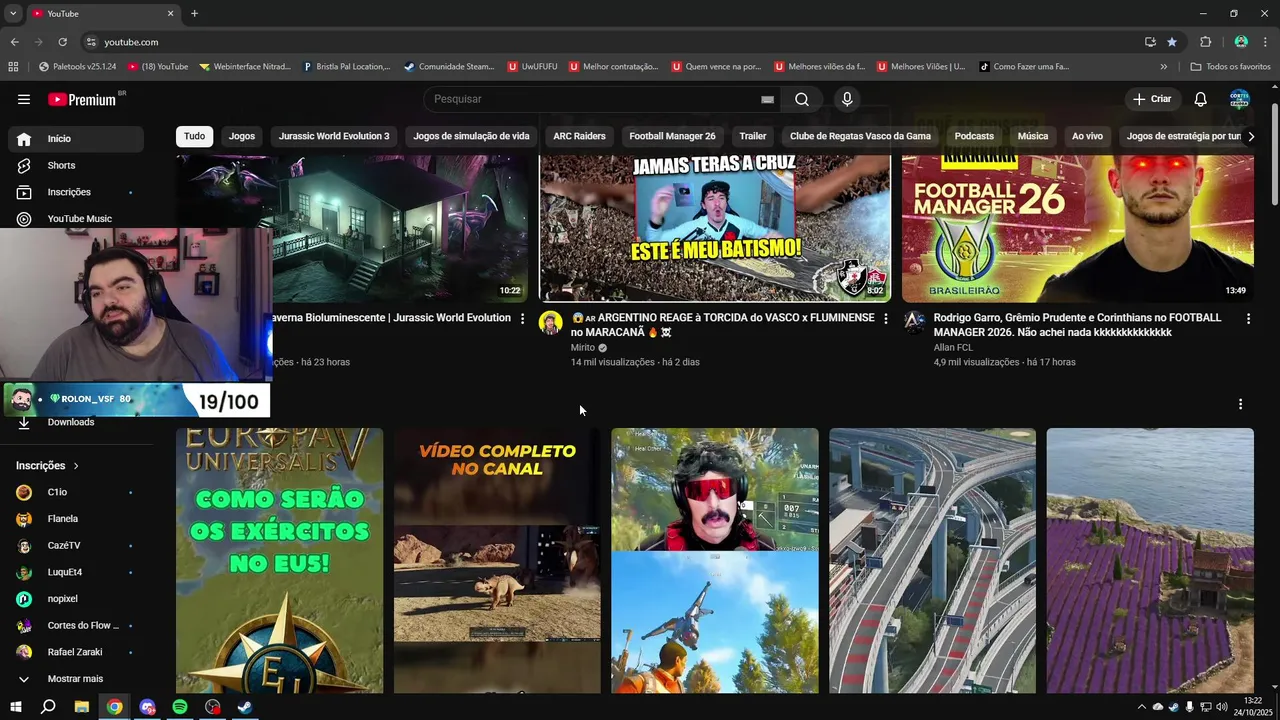Click the Mírito channel avatar
Viewport: 1280px width, 720px height.
551,322
